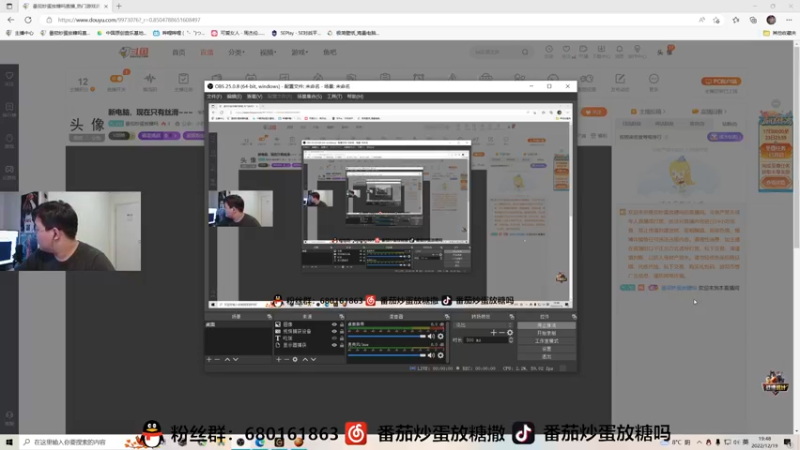Screen dimensions: 800x450
Task: Mute the microphone audio channel in mixer
Action: pos(431,355)
